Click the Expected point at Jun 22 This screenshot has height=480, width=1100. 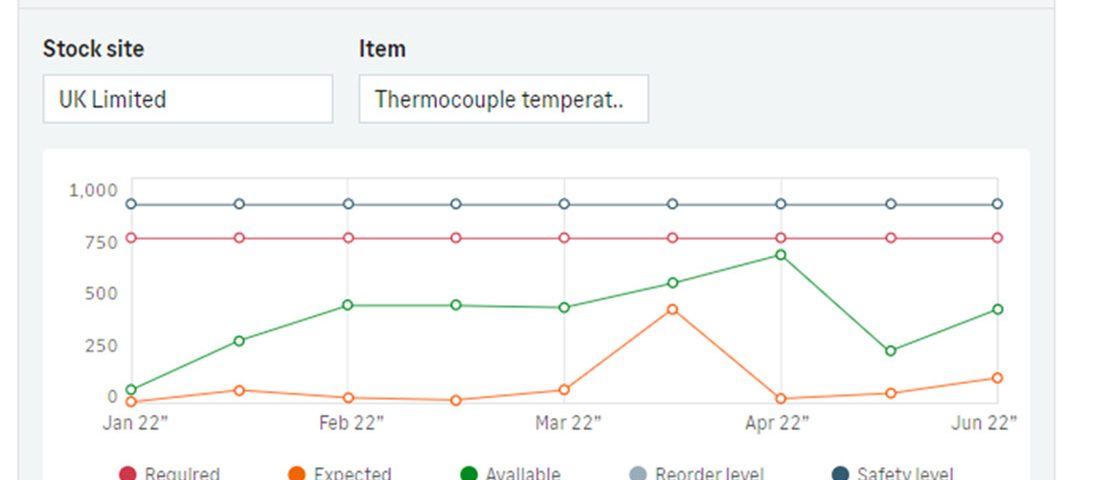998,378
